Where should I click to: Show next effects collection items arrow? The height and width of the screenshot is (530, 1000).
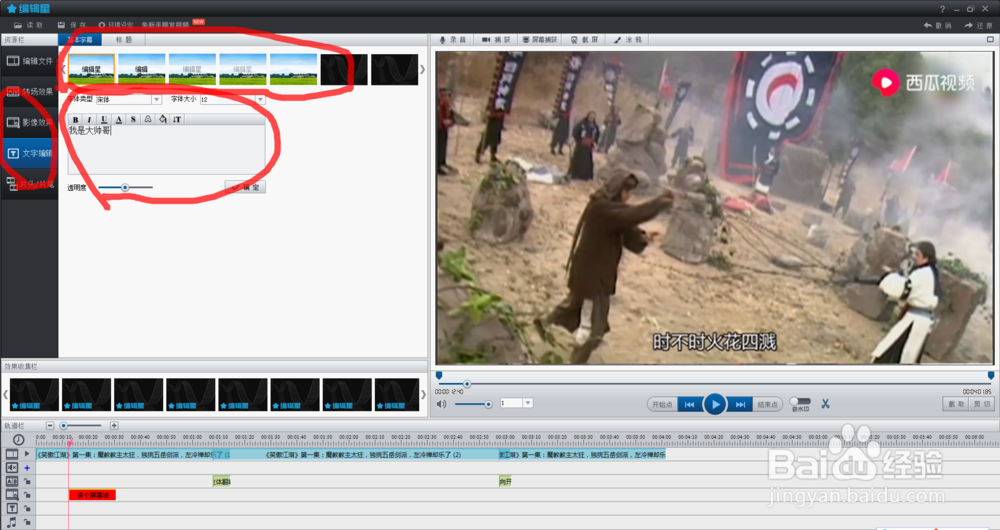coord(423,395)
